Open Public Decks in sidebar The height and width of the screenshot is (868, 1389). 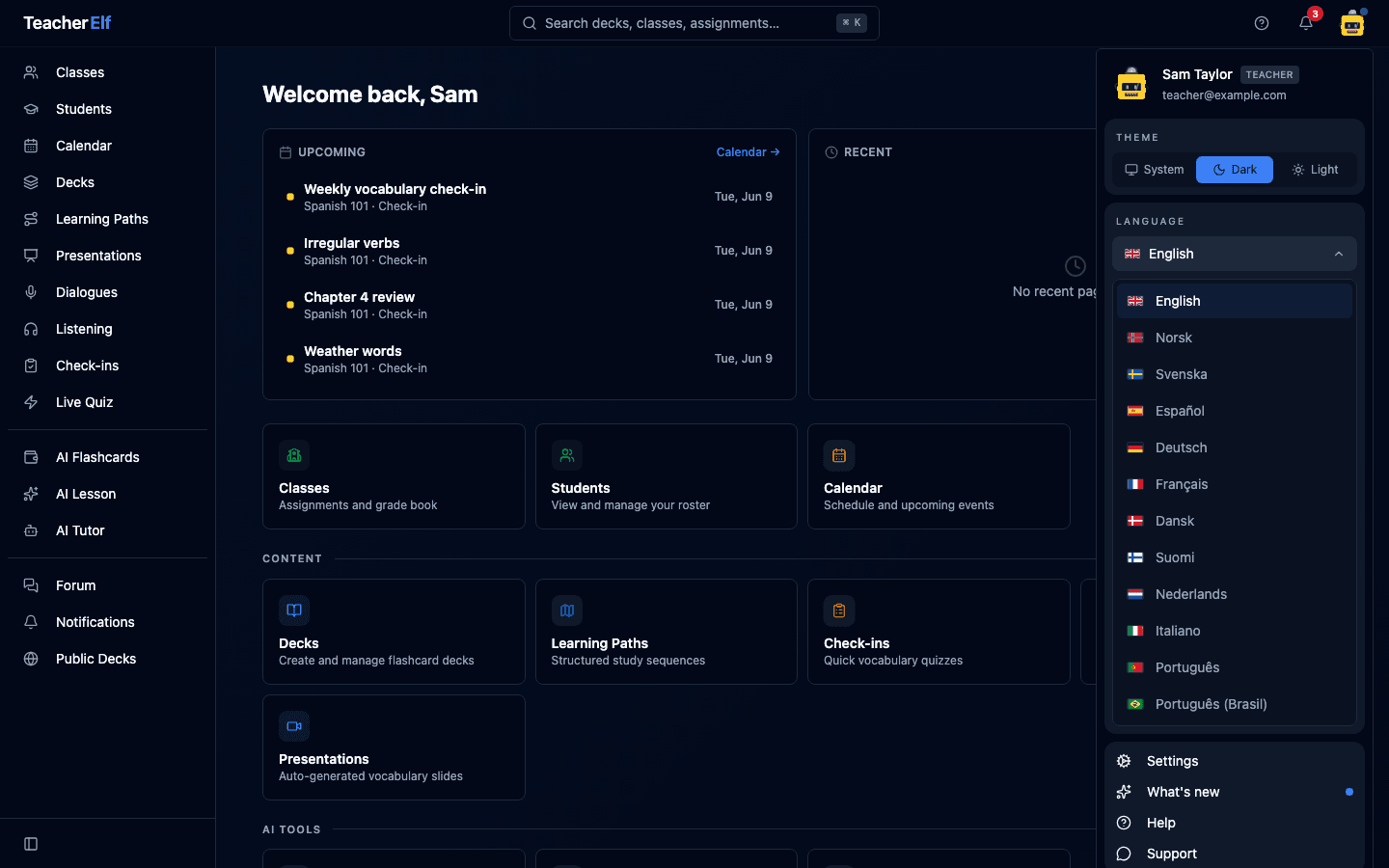pyautogui.click(x=107, y=659)
